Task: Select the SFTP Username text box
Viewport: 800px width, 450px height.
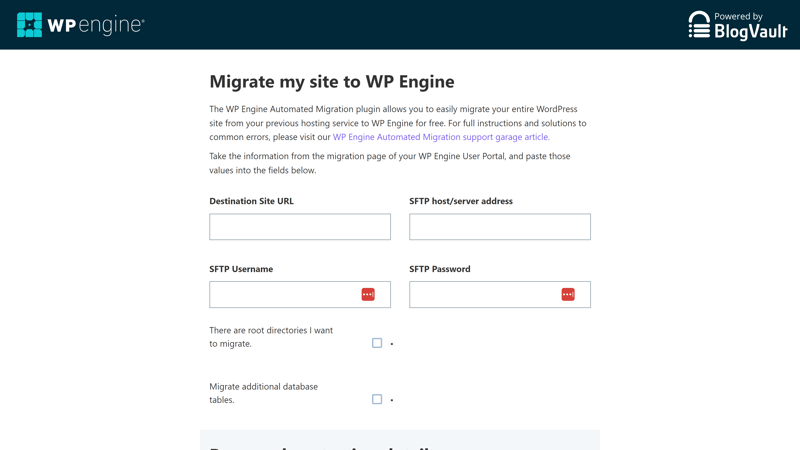Action: coord(283,294)
